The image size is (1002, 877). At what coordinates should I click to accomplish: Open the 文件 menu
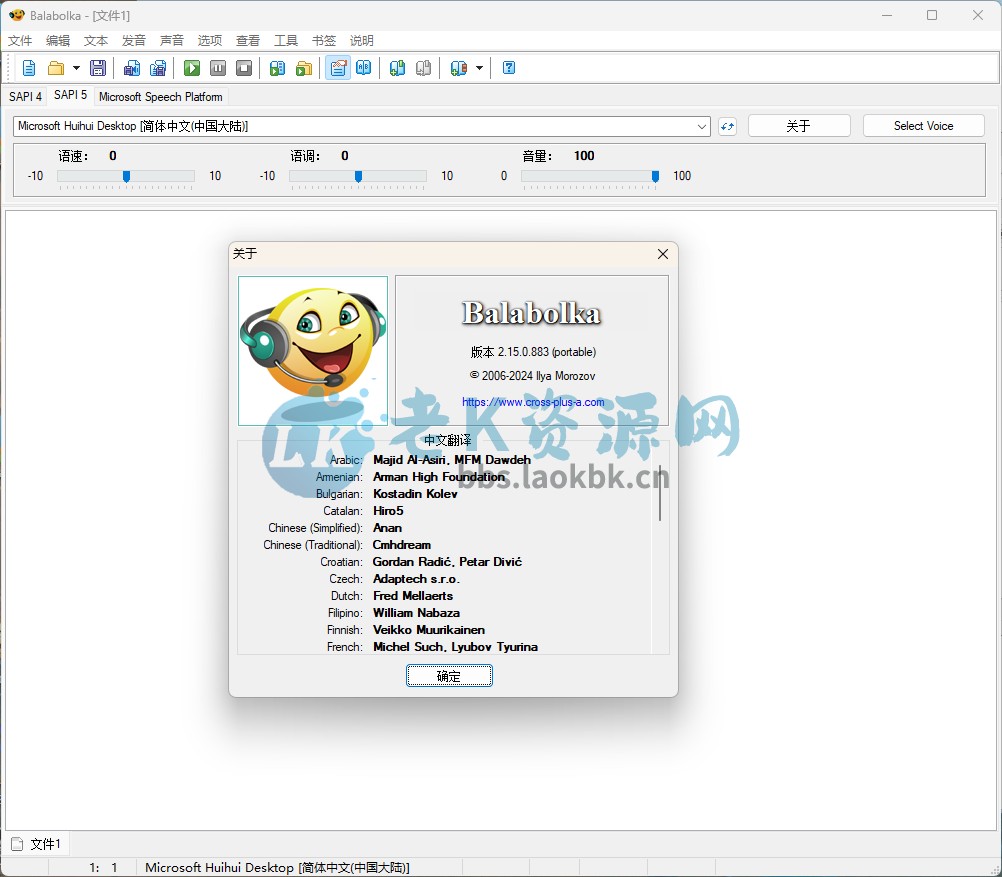(20, 41)
